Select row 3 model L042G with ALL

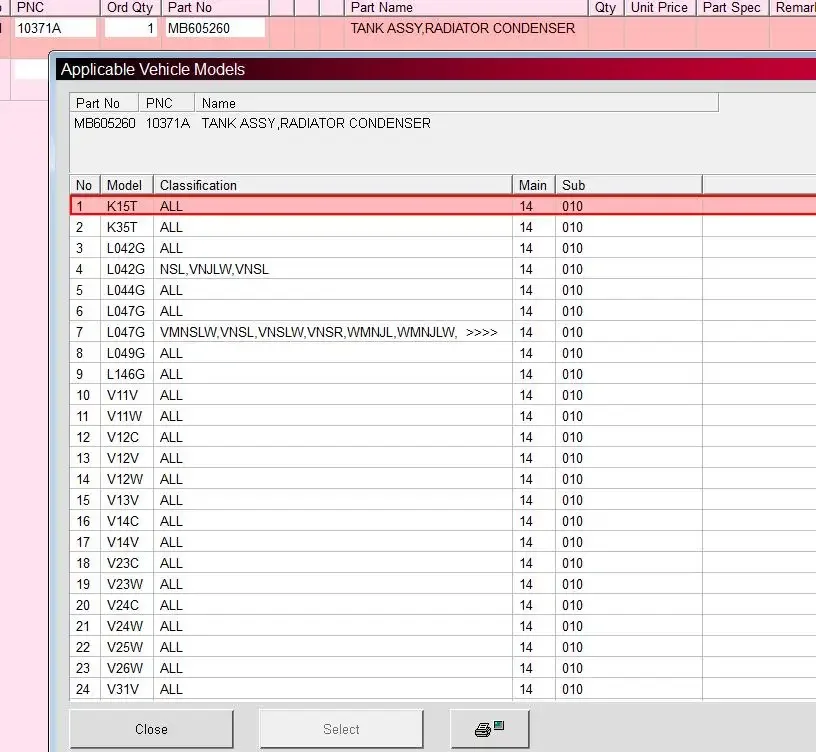(443, 248)
